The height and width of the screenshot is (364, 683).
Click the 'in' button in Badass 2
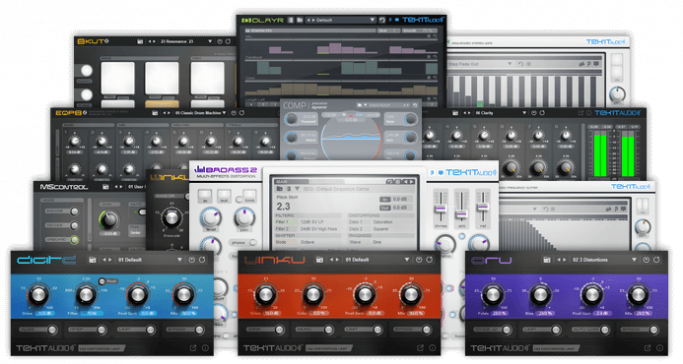tap(205, 196)
